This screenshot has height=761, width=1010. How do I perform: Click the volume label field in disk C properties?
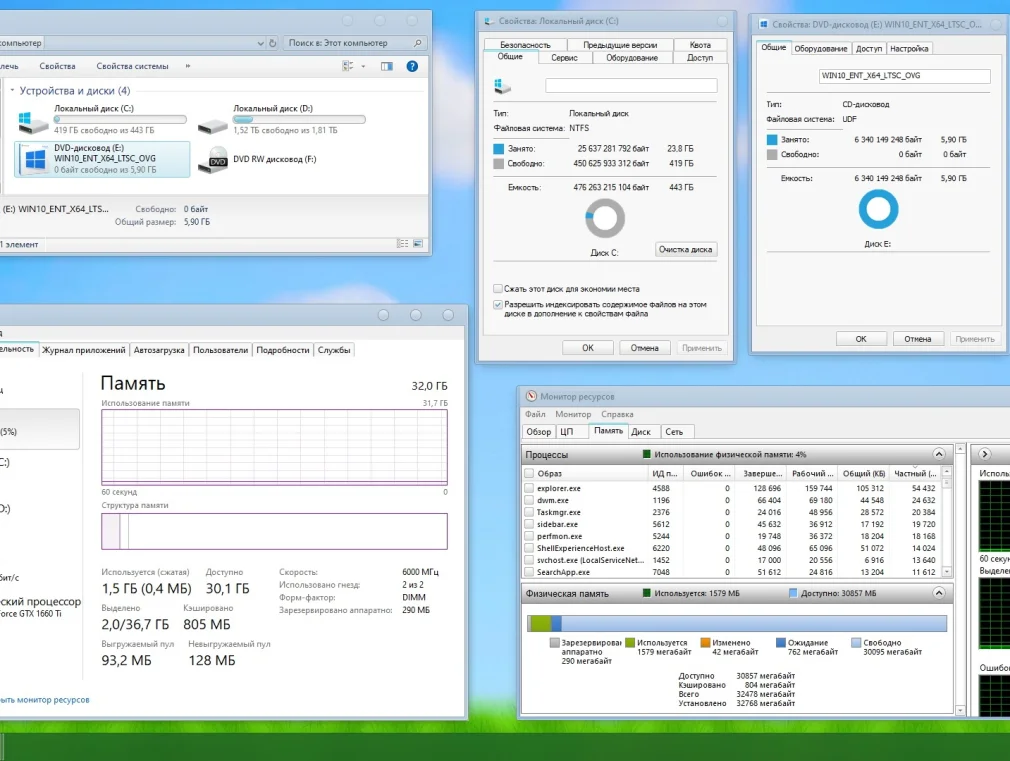pos(631,86)
